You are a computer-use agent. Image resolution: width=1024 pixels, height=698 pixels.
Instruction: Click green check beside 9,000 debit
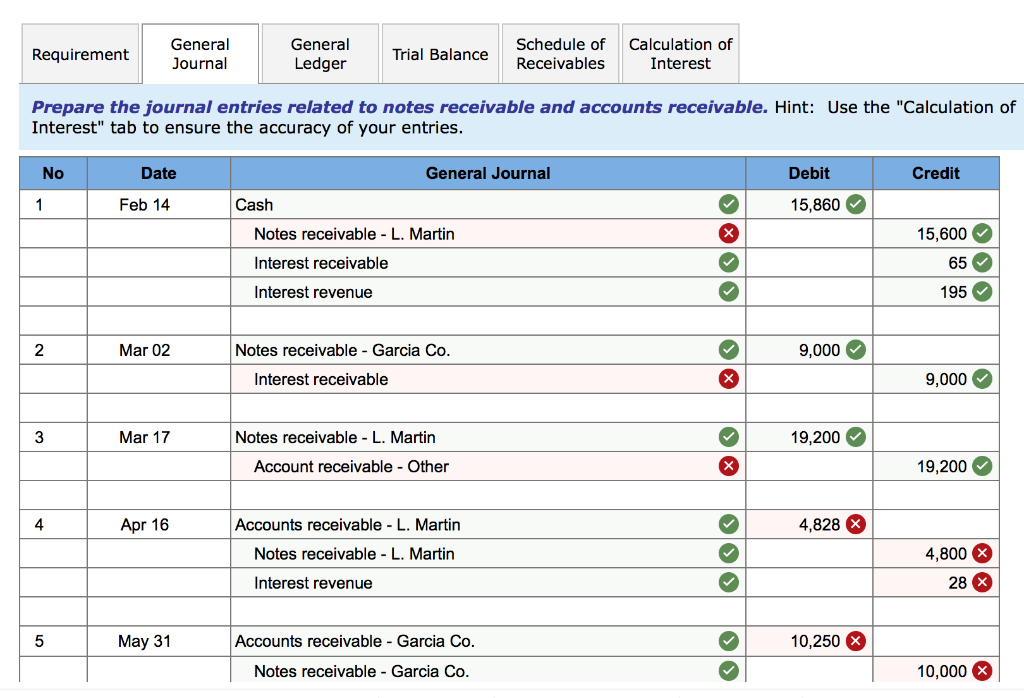[856, 350]
